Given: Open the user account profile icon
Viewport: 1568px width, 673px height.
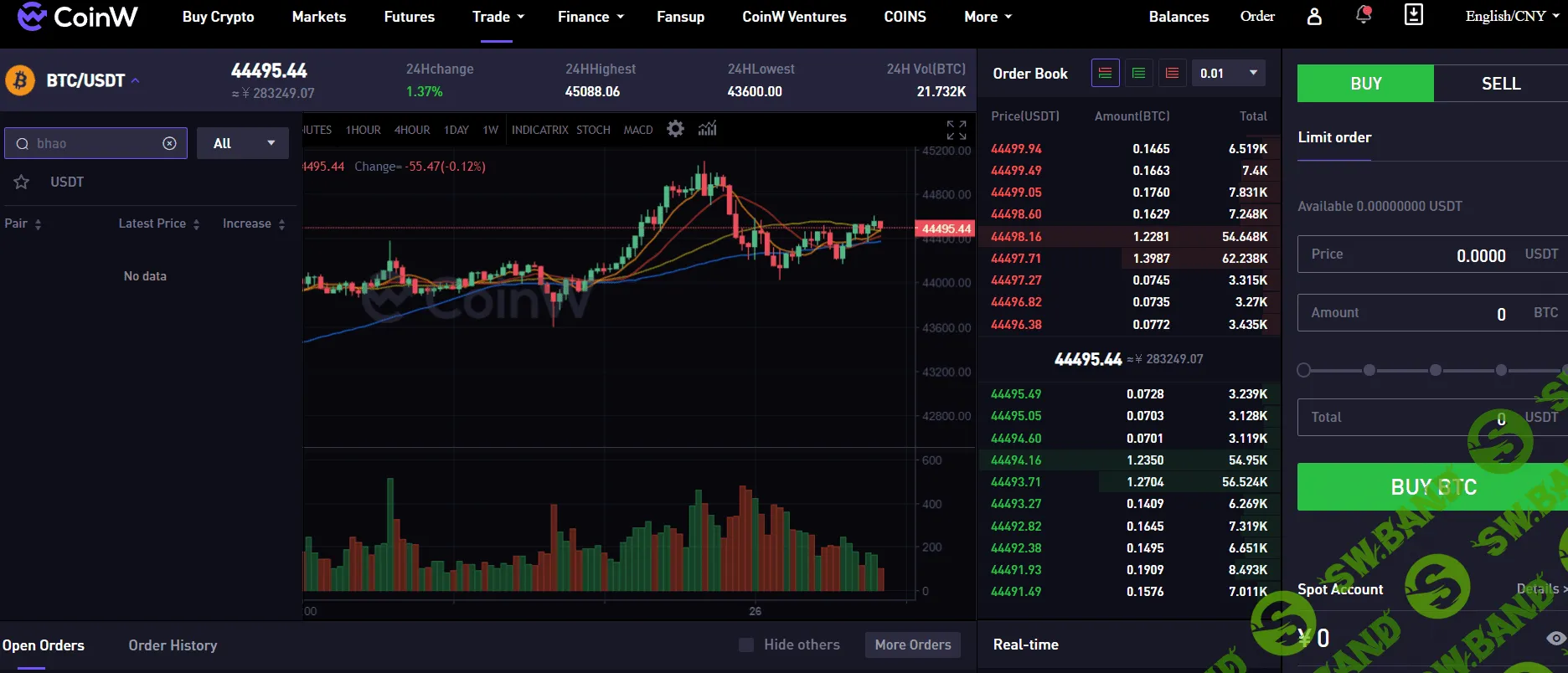Looking at the screenshot, I should (1314, 17).
